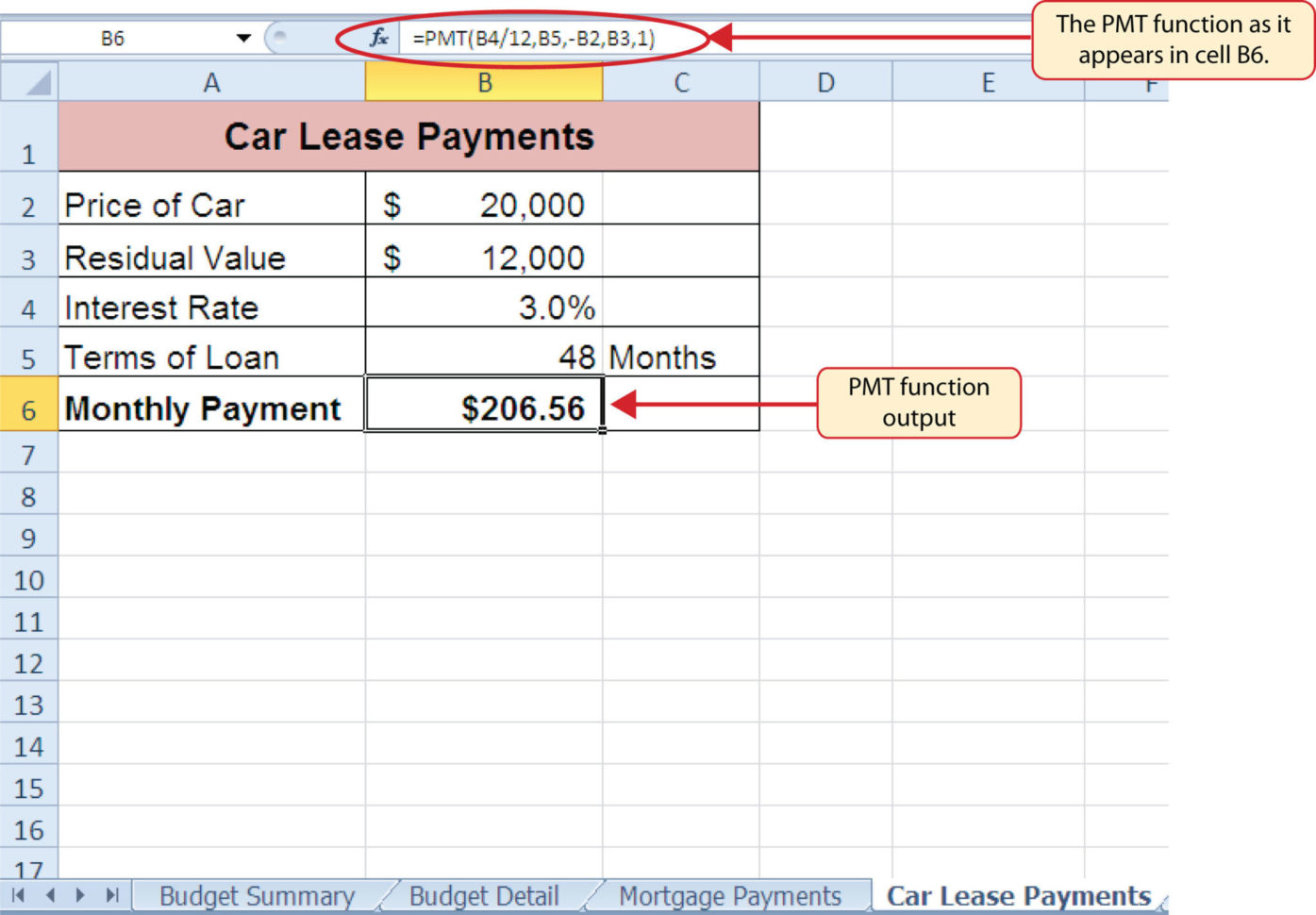This screenshot has width=1316, height=915.
Task: Switch to the Budget Summary sheet tab
Action: [x=257, y=895]
